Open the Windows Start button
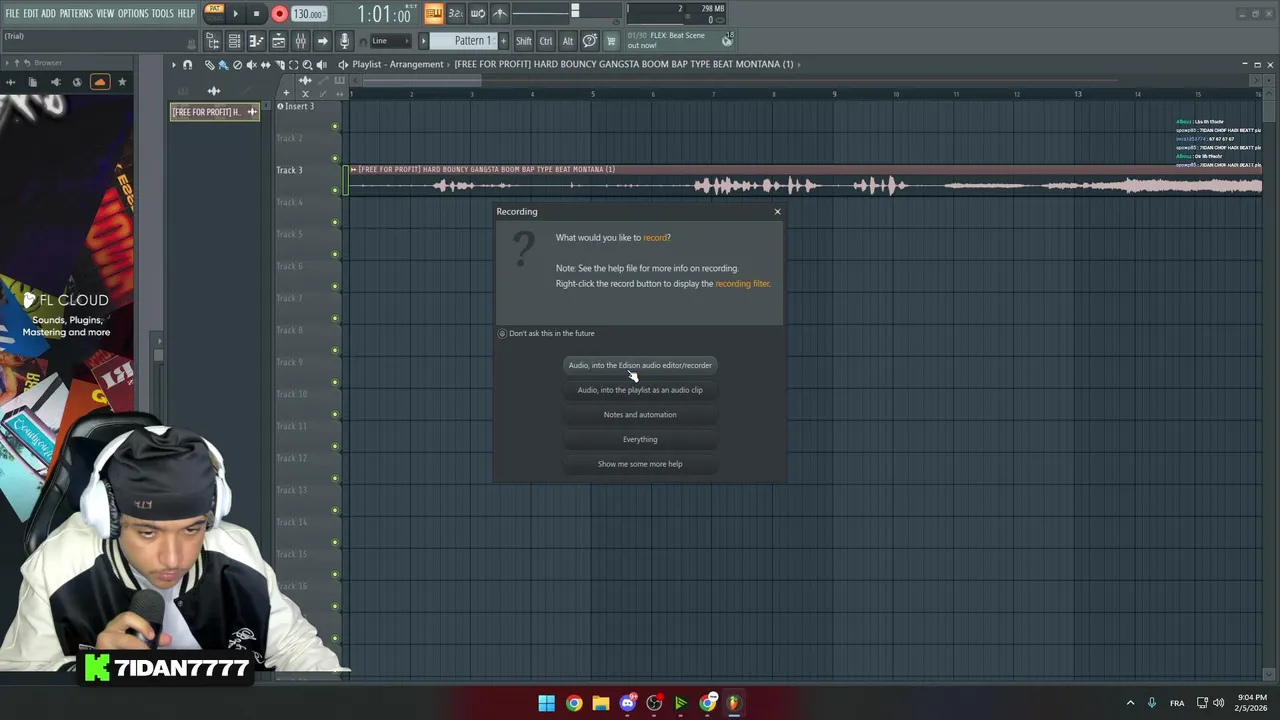1280x720 pixels. click(546, 703)
